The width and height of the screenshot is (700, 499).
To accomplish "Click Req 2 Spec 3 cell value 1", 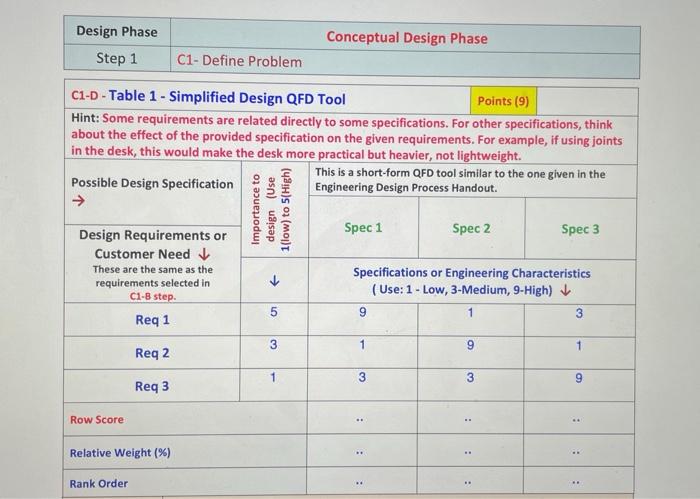I will pos(579,345).
